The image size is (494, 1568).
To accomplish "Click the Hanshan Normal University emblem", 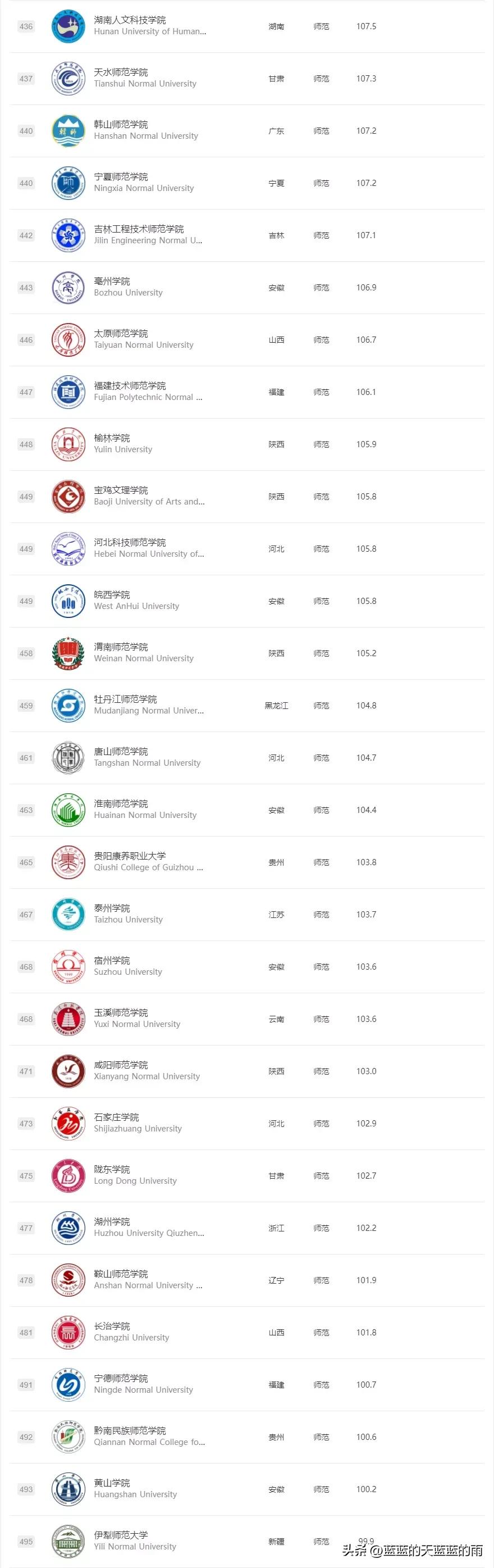I will point(68,131).
